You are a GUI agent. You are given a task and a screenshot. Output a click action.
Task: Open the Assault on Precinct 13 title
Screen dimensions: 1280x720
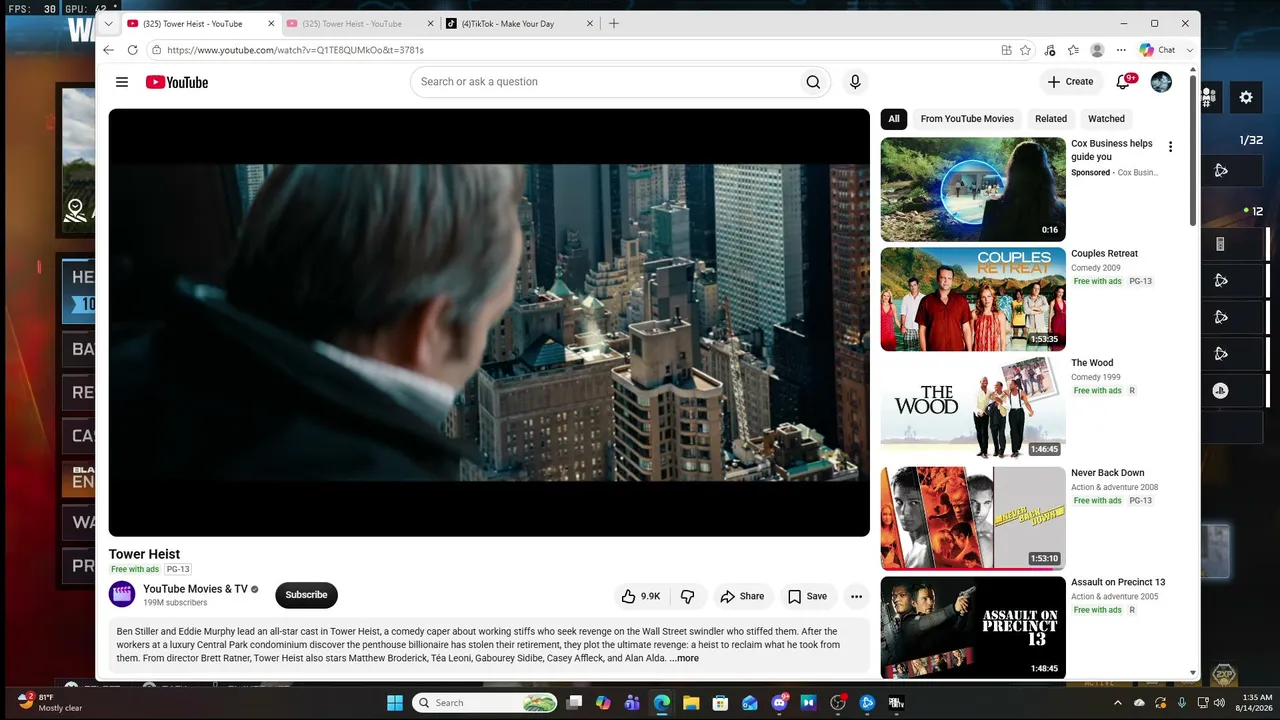tap(1118, 582)
